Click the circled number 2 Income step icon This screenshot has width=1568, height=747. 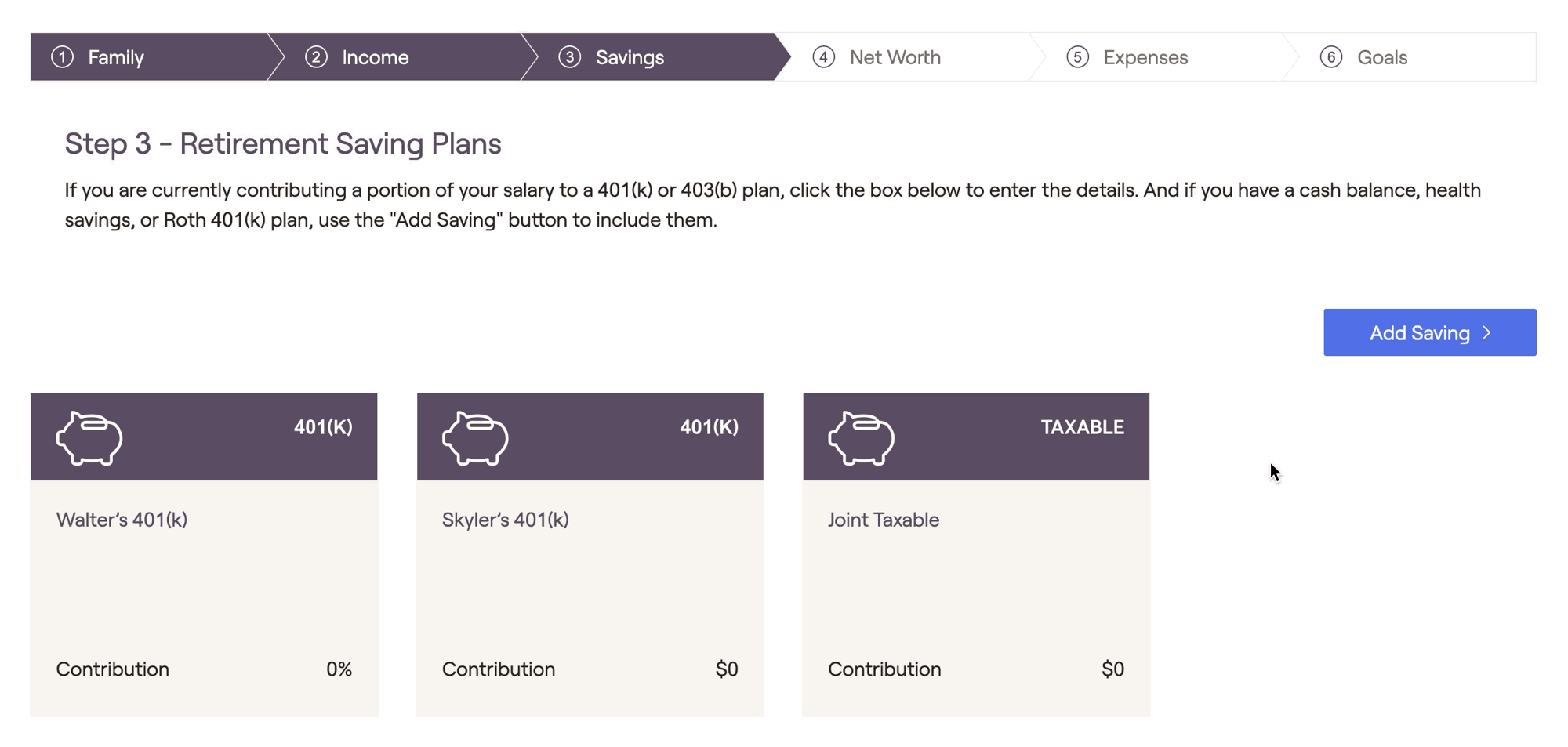[316, 57]
